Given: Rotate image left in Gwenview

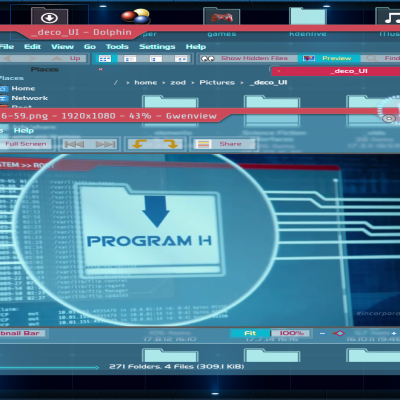Looking at the screenshot, I should pos(139,144).
